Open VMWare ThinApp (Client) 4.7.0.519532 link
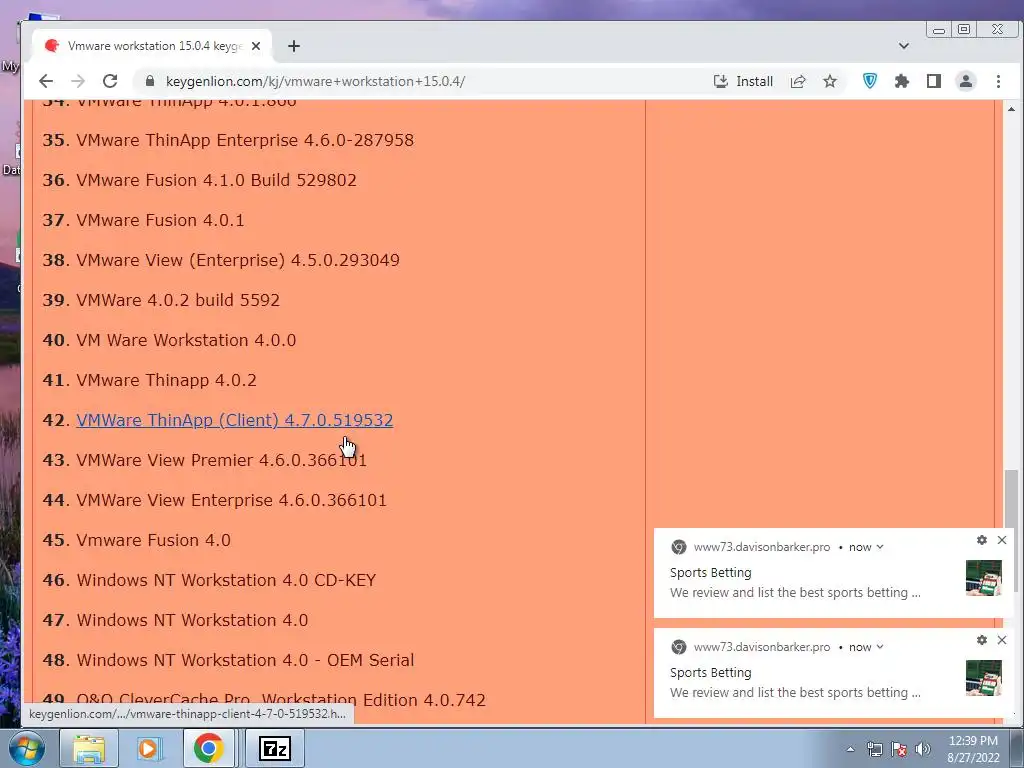 pos(234,420)
